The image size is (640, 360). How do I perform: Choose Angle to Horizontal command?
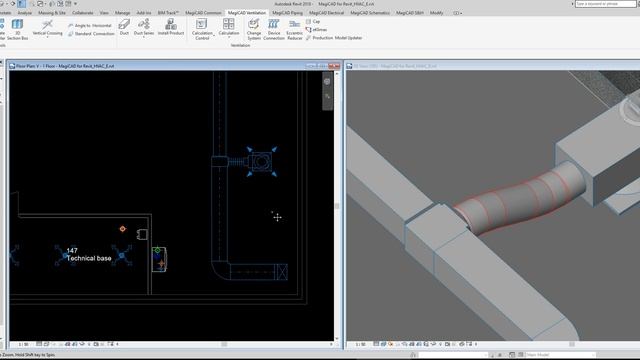[x=89, y=26]
